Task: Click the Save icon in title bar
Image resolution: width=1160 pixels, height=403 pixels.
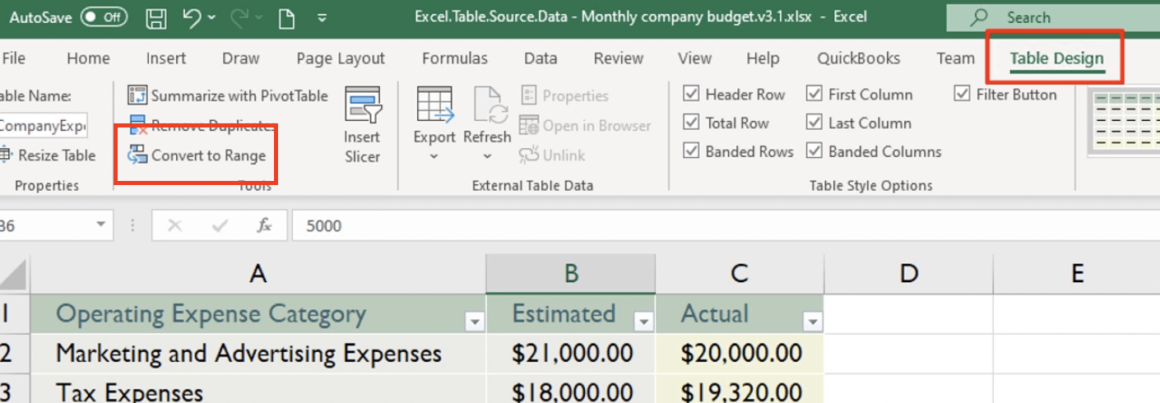Action: coord(156,18)
